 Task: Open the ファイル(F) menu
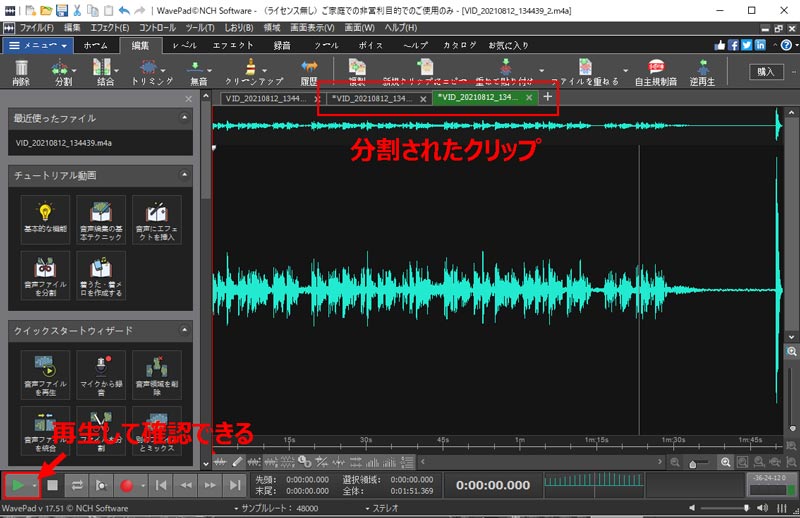click(37, 27)
